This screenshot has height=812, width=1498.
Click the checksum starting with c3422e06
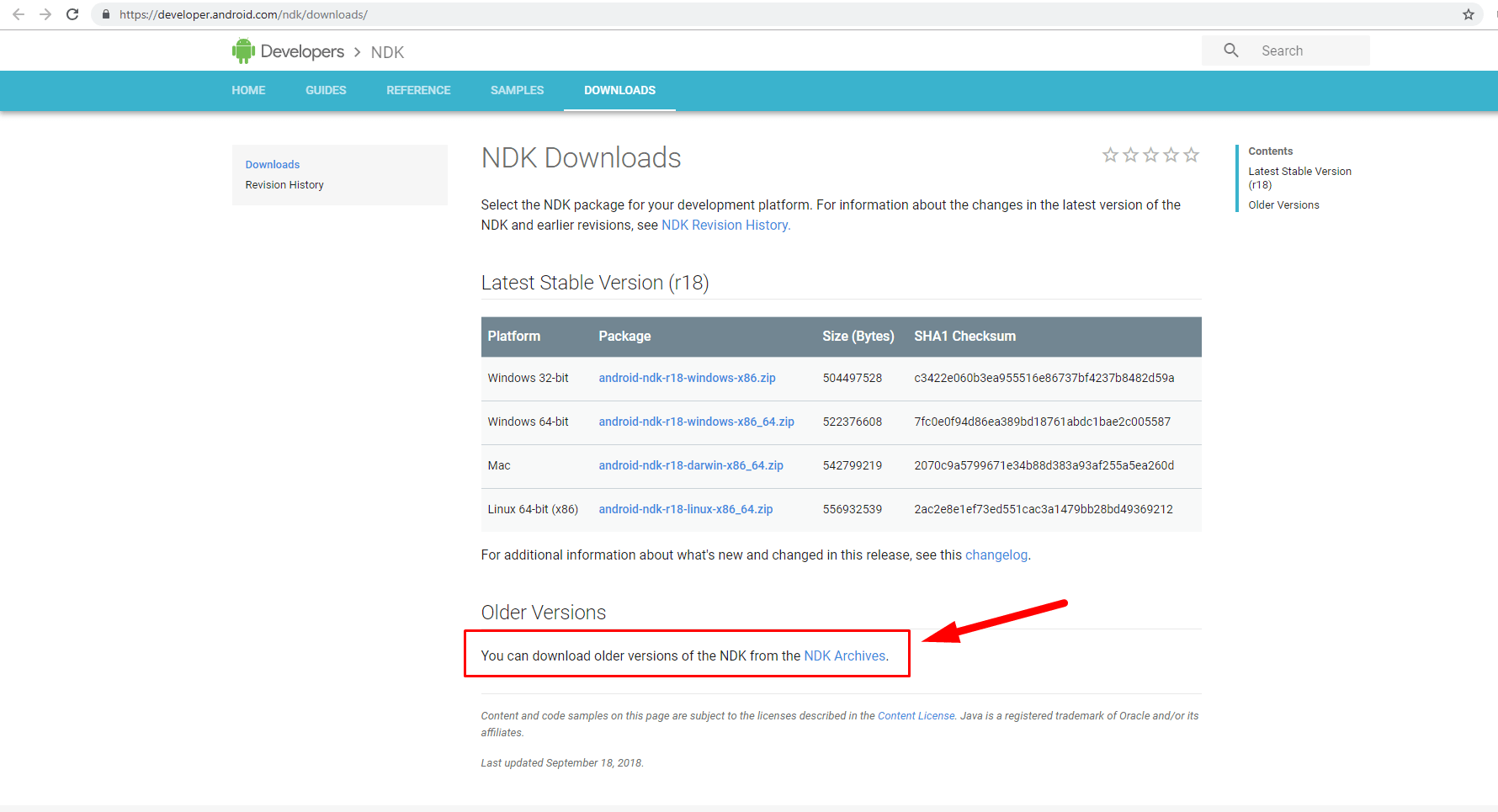pyautogui.click(x=1044, y=378)
